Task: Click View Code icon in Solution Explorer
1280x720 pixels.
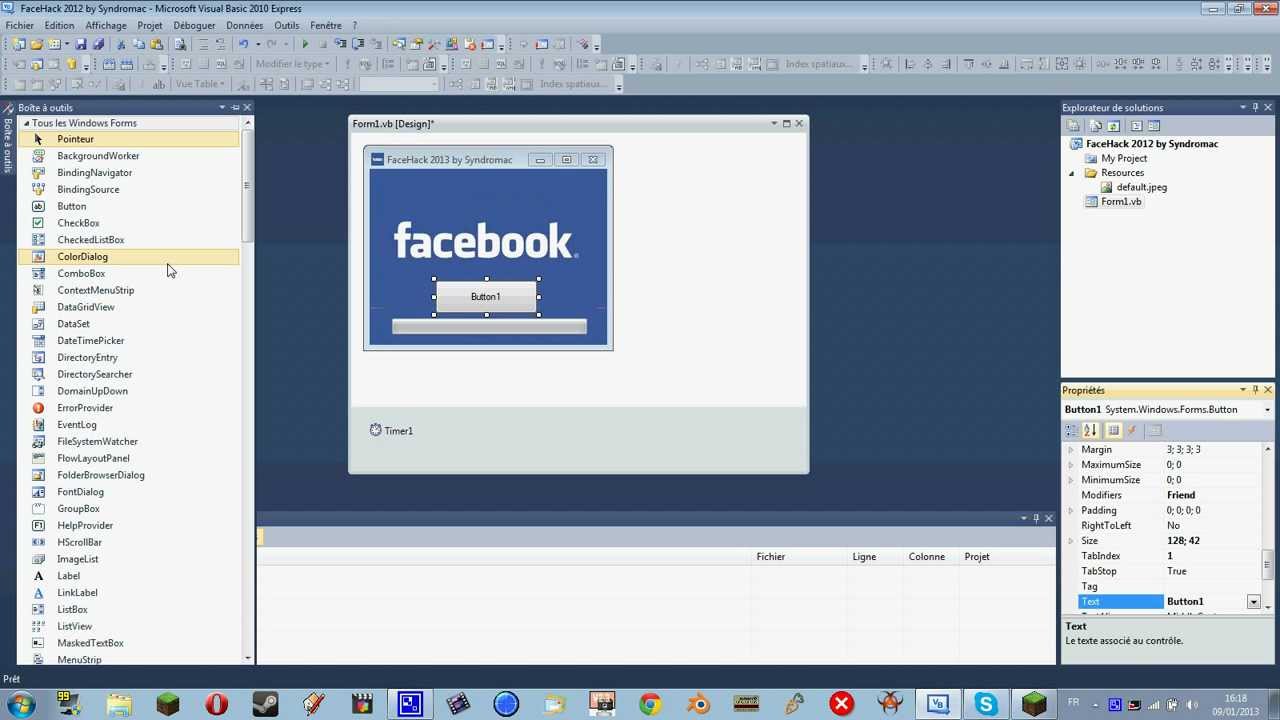Action: click(1137, 126)
